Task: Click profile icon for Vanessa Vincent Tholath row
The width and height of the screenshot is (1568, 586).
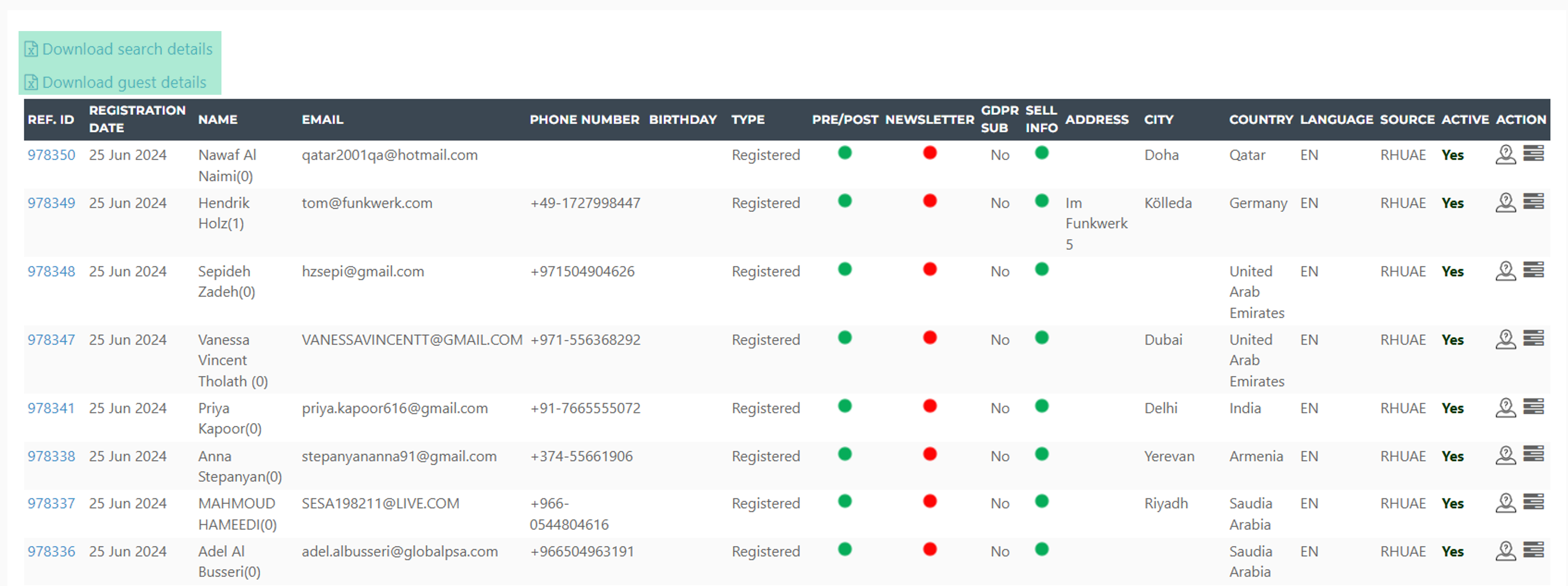Action: point(1505,339)
